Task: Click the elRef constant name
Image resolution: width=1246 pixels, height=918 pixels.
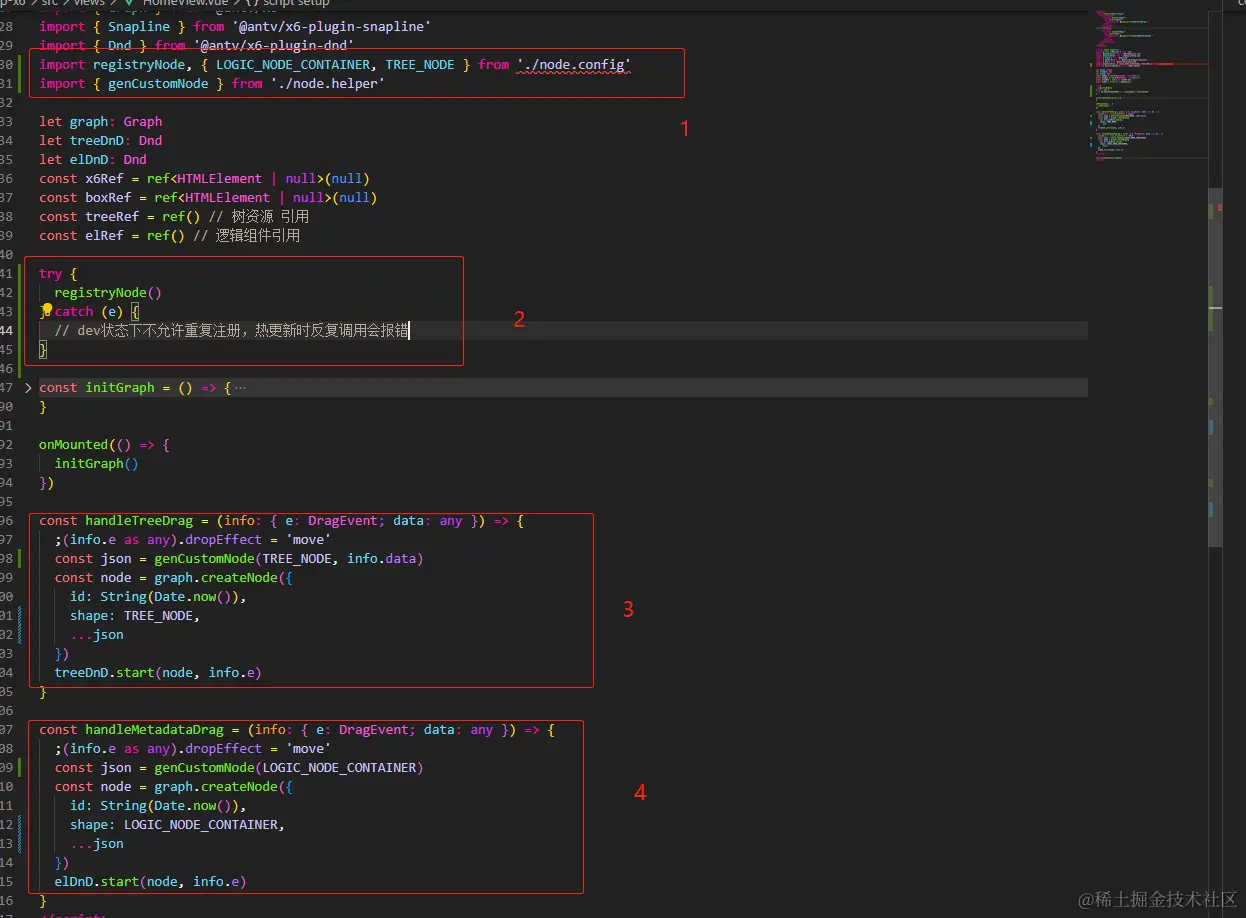Action: coord(104,235)
